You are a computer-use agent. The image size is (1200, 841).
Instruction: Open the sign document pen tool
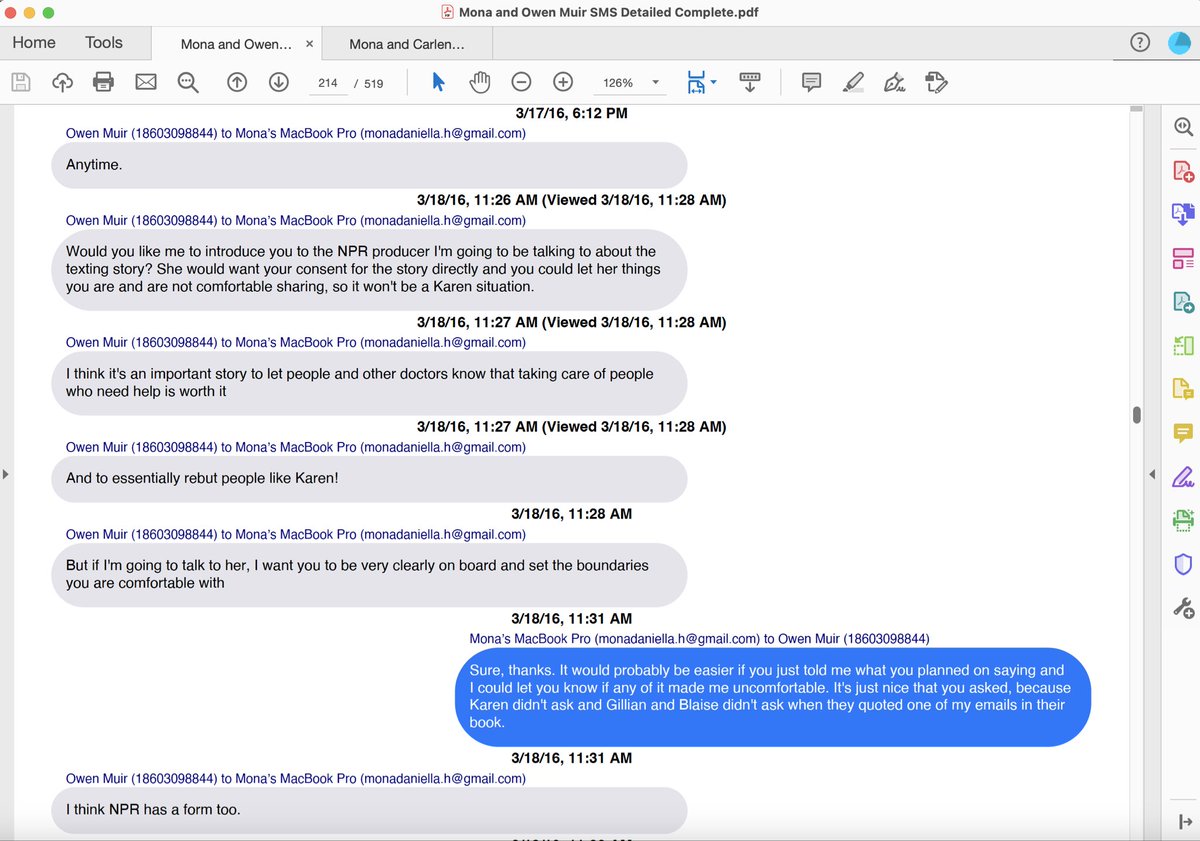coord(895,82)
